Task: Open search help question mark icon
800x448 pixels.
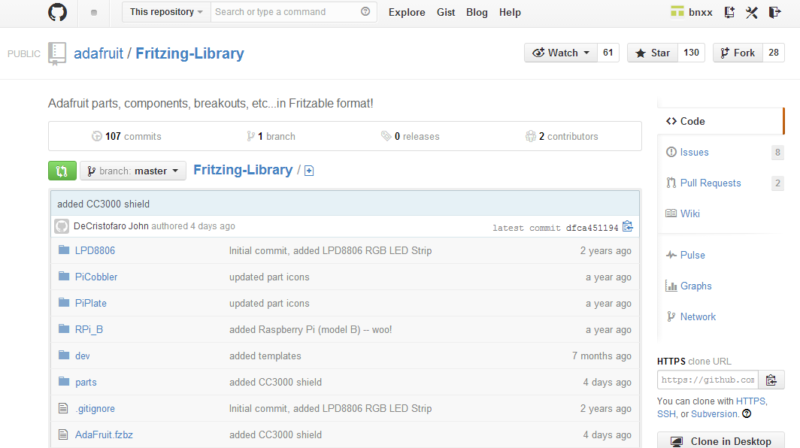Action: coord(365,12)
